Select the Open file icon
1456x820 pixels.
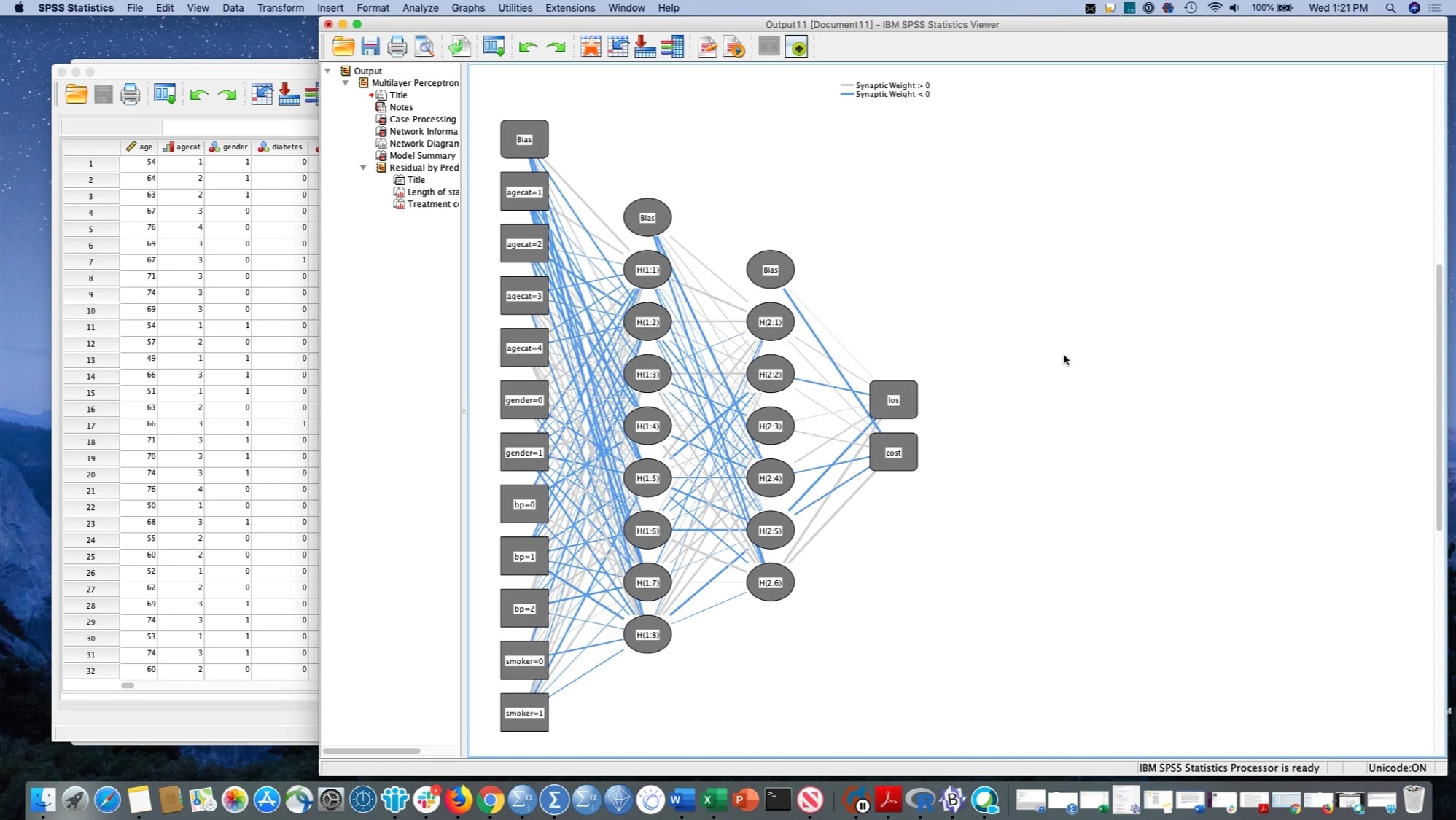pos(343,46)
